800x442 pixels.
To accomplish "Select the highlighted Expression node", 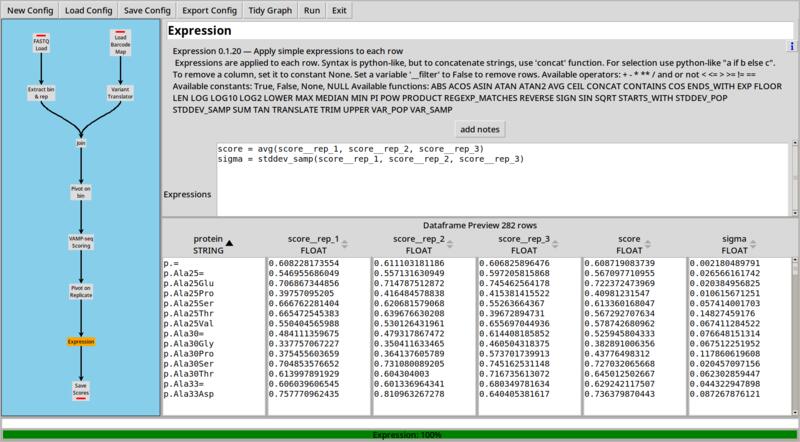I will [x=81, y=341].
